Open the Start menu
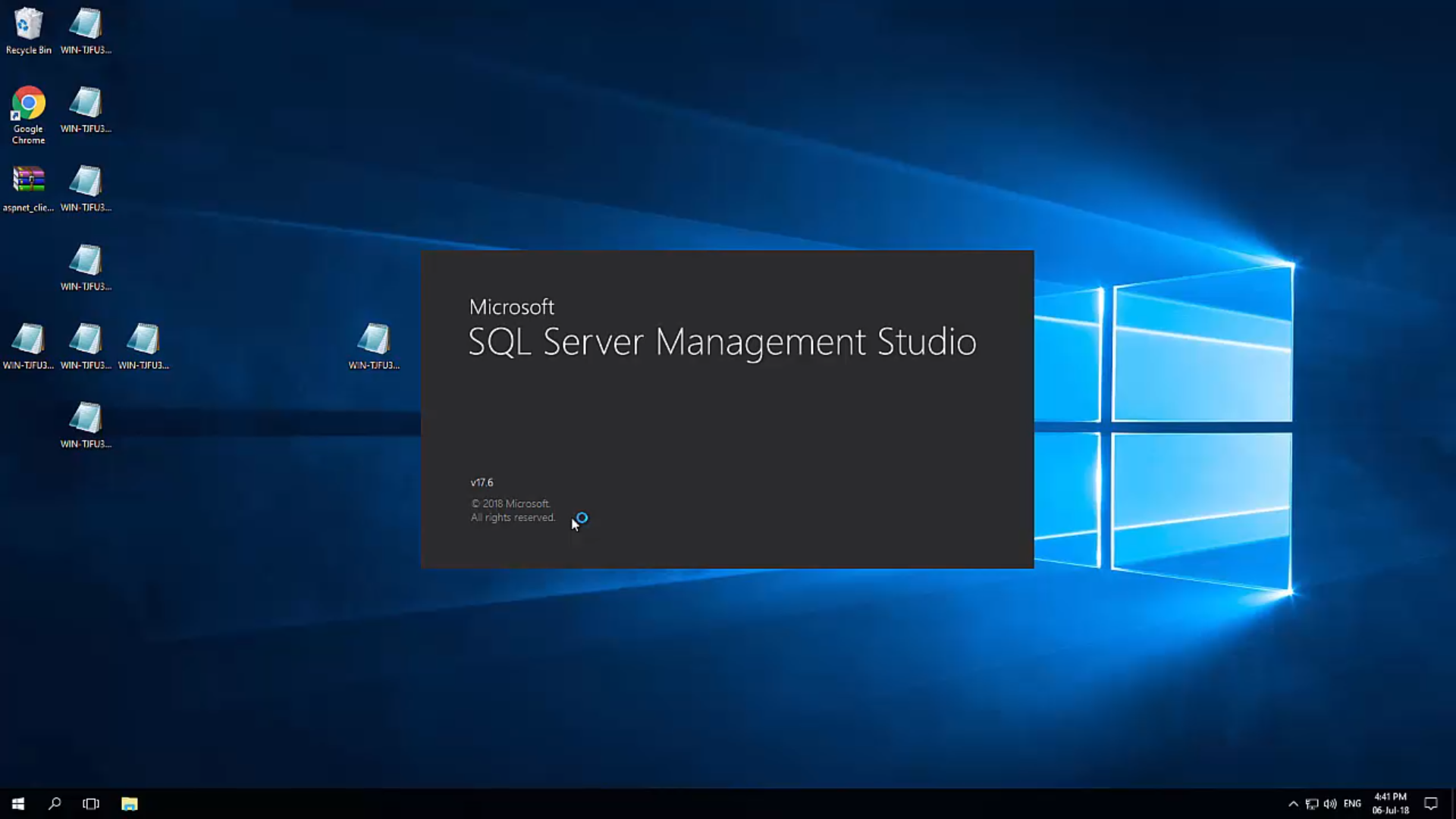1456x819 pixels. [x=17, y=803]
